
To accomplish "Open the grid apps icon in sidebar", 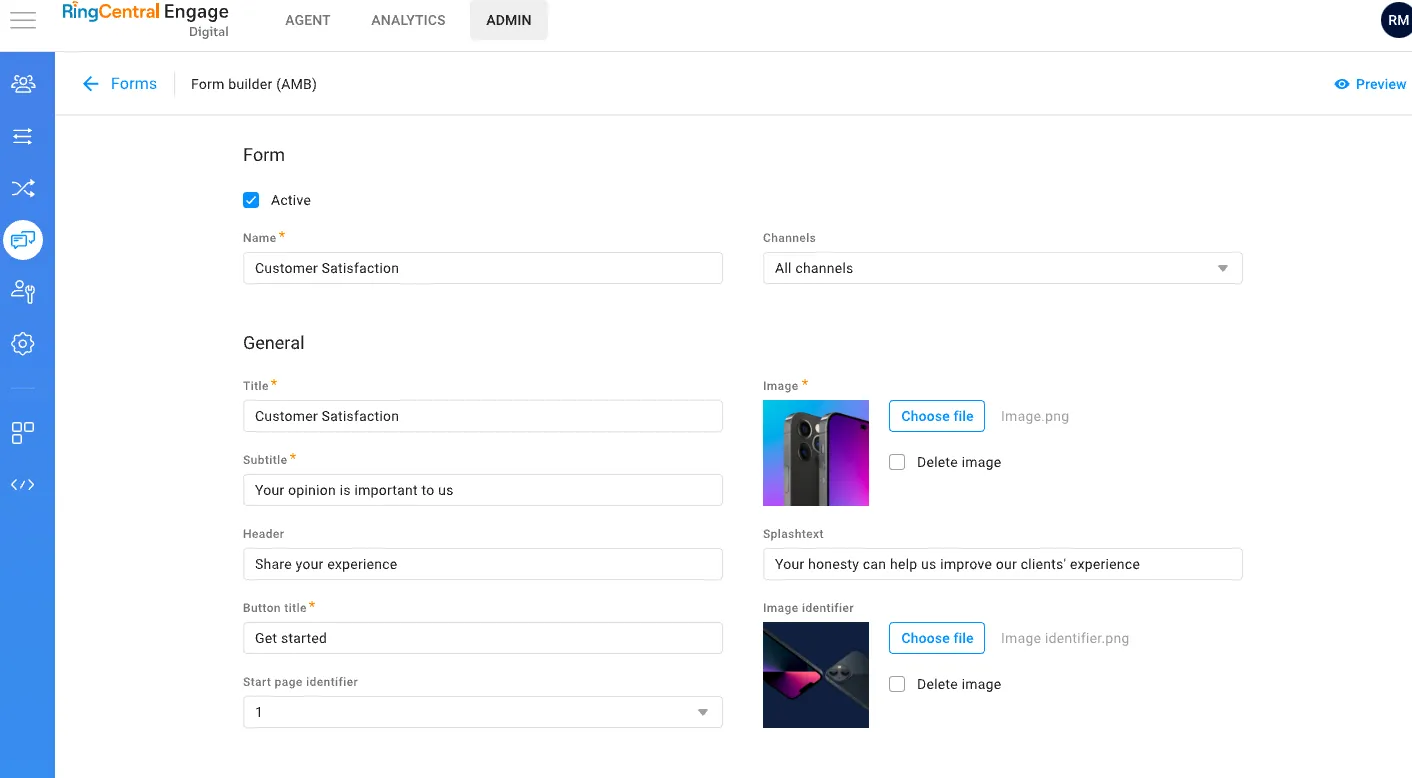I will pyautogui.click(x=23, y=433).
